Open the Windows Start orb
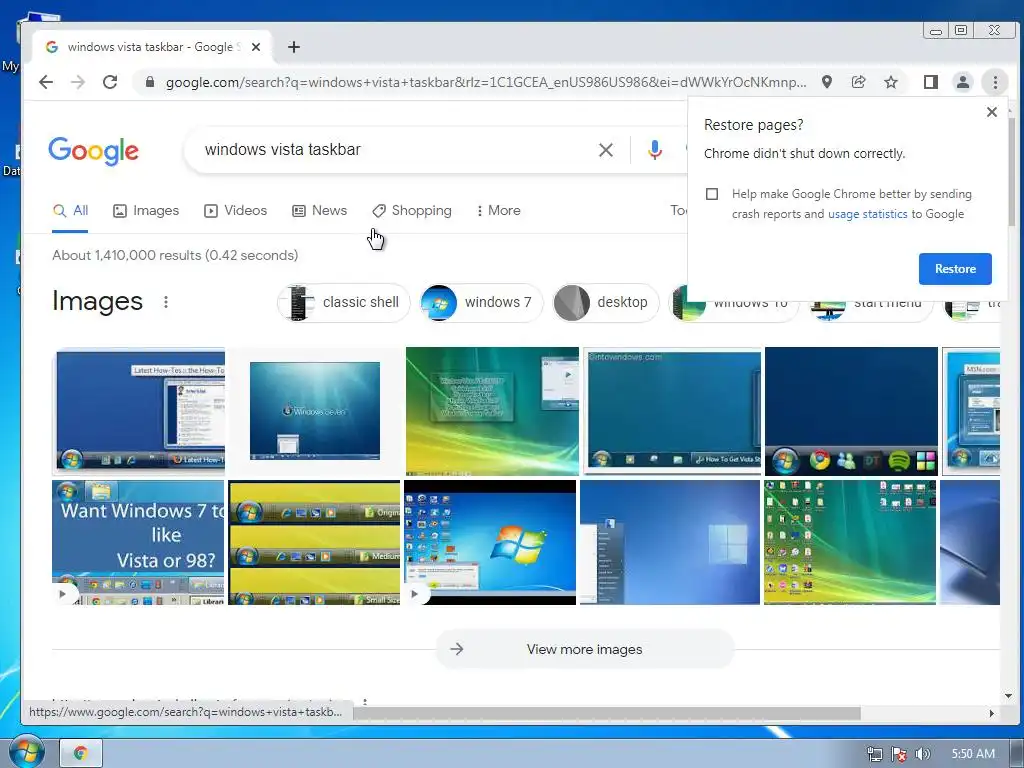The height and width of the screenshot is (768, 1024). click(26, 752)
